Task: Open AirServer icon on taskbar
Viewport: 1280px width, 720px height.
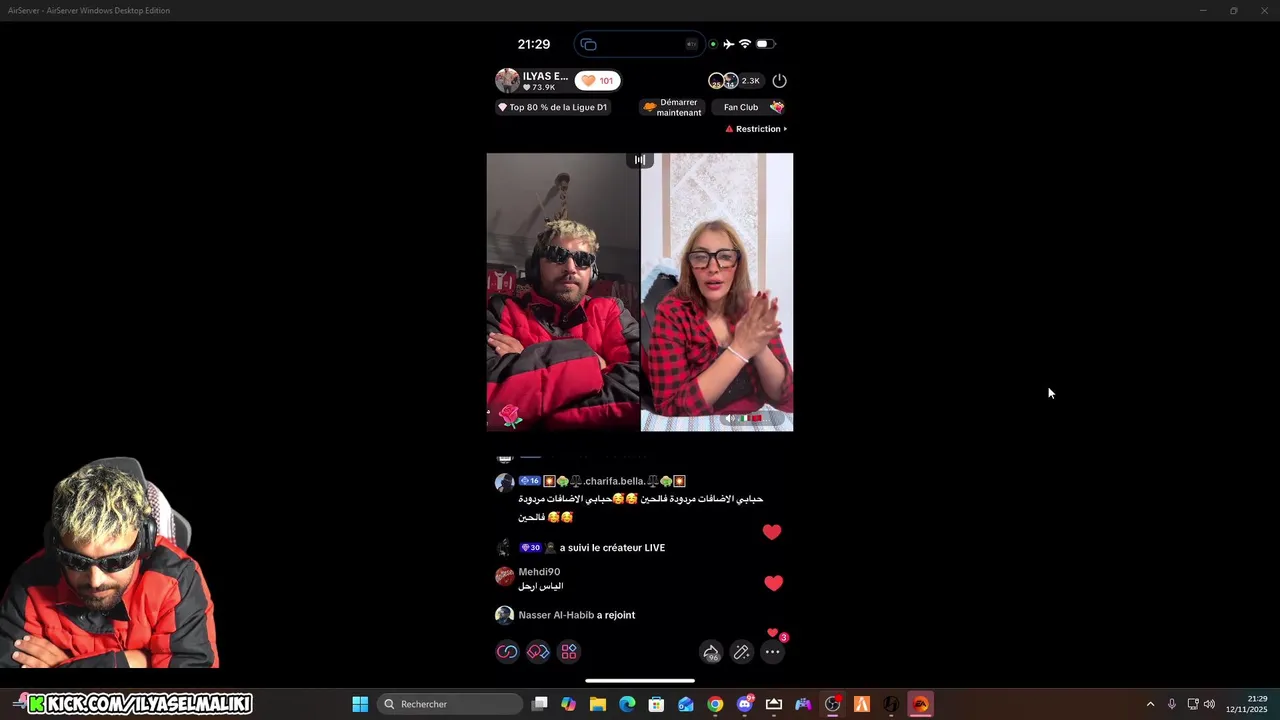Action: point(774,704)
